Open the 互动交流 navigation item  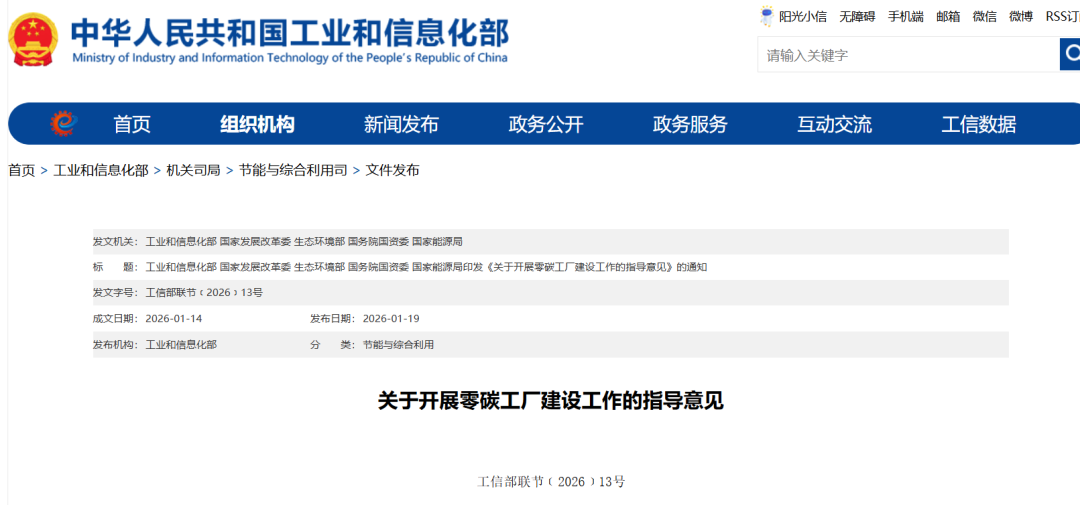coord(834,124)
